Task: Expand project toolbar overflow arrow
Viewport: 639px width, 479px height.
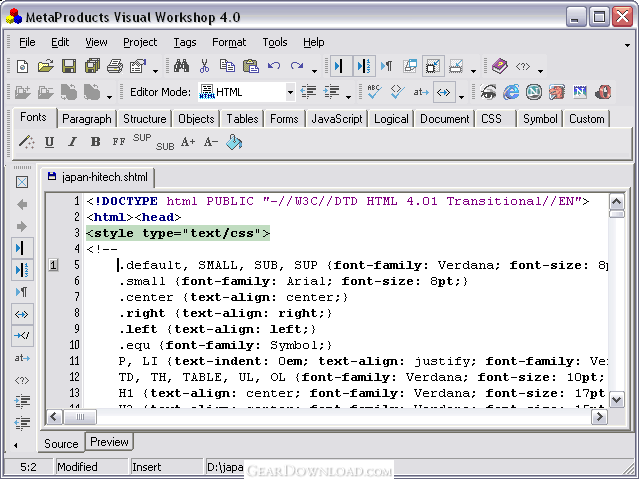Action: (109, 97)
